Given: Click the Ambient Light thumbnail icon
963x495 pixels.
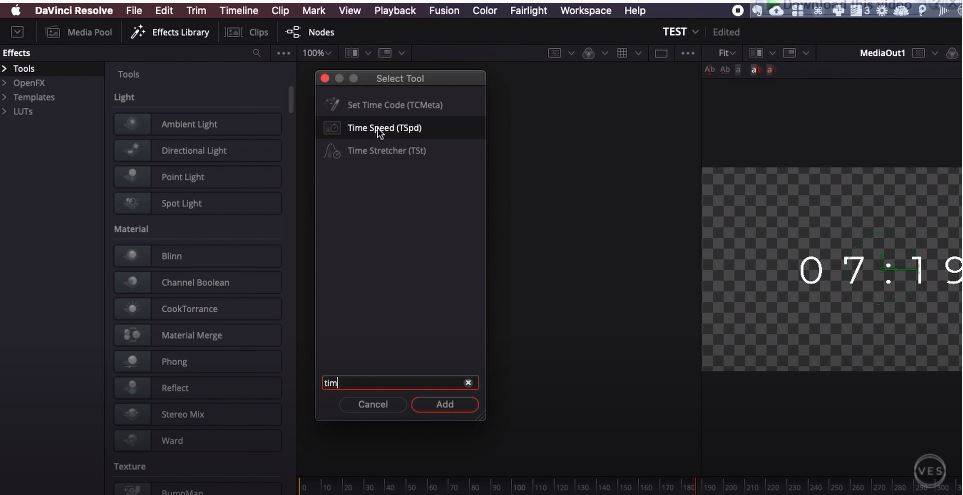Looking at the screenshot, I should 131,124.
